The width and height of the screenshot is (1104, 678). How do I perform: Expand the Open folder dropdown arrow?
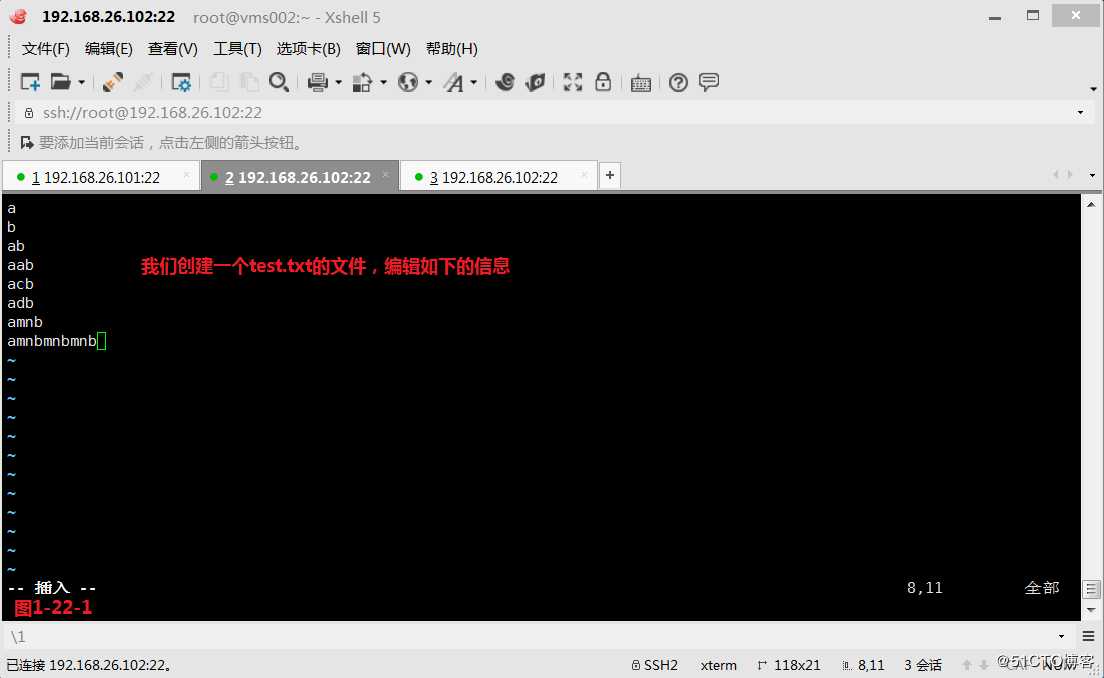click(x=82, y=82)
